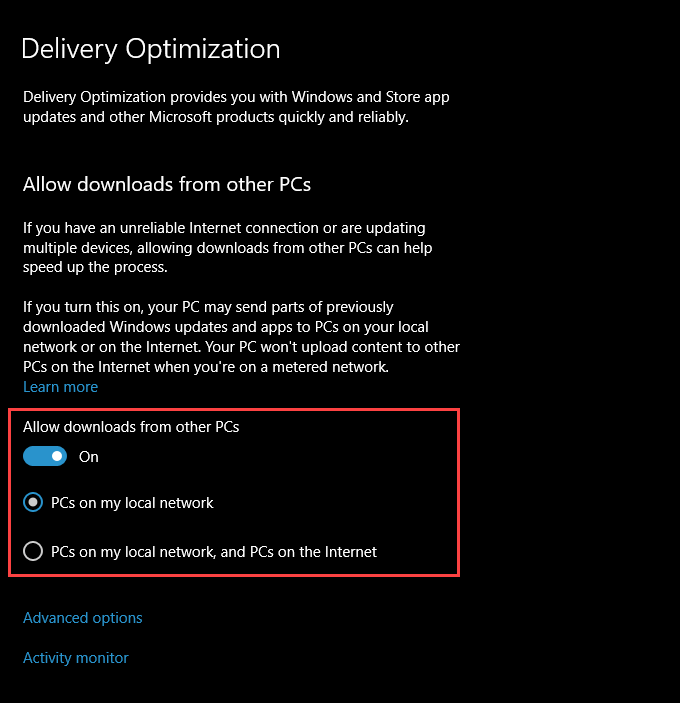Select the PCs on my local network radio button

(x=33, y=502)
